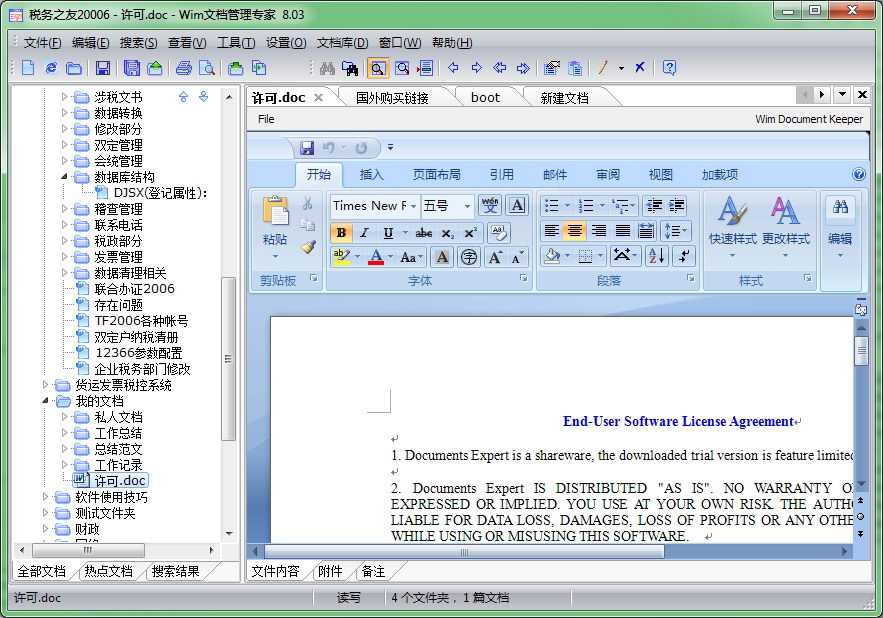Open the document tab list dropdown arrow

point(842,95)
